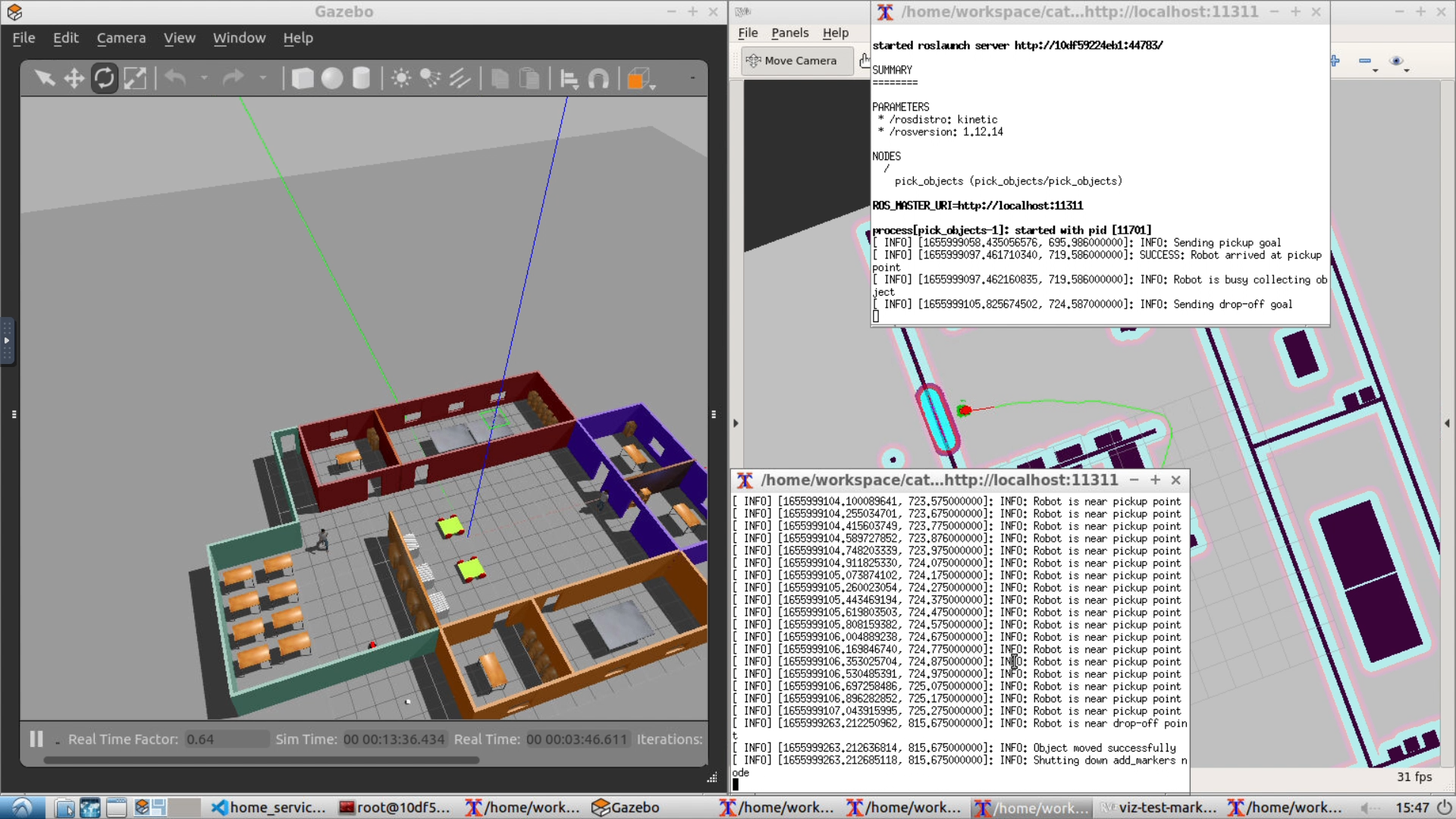Viewport: 1456px width, 819px height.
Task: Add a point light
Action: tap(401, 78)
